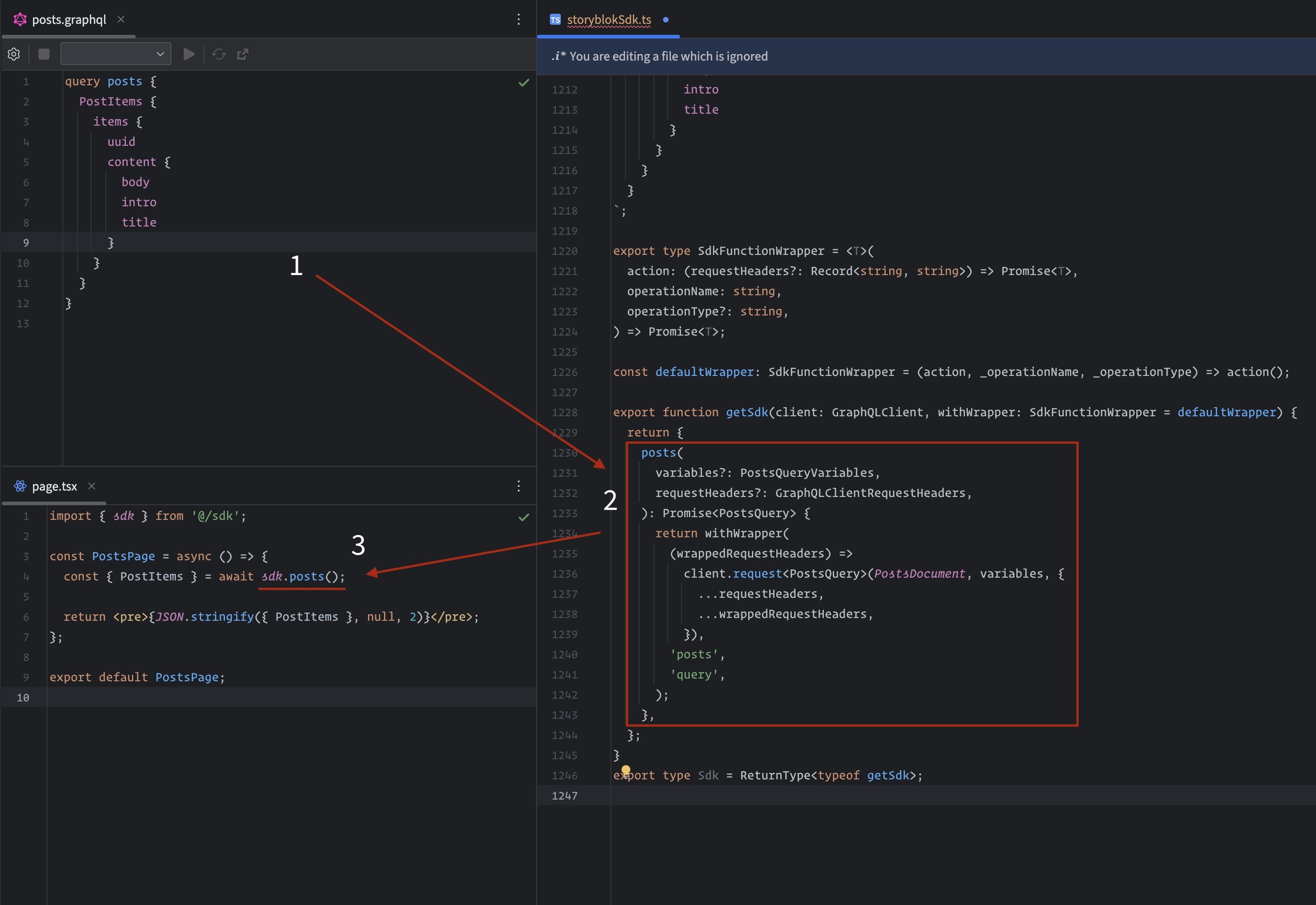Click line number 1247 in storyblokSdk.ts gutter
Viewport: 1316px width, 905px height.
pos(565,795)
